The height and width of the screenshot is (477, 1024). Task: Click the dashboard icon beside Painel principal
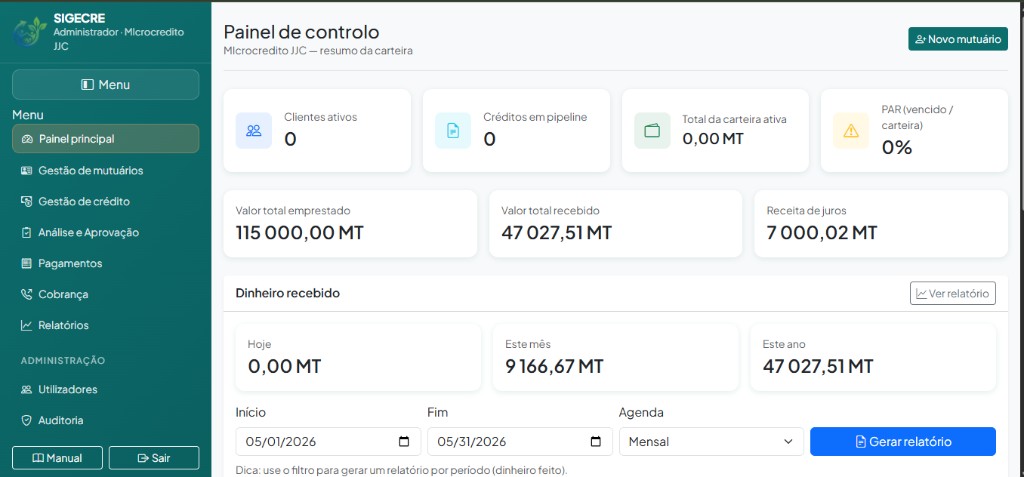click(27, 139)
